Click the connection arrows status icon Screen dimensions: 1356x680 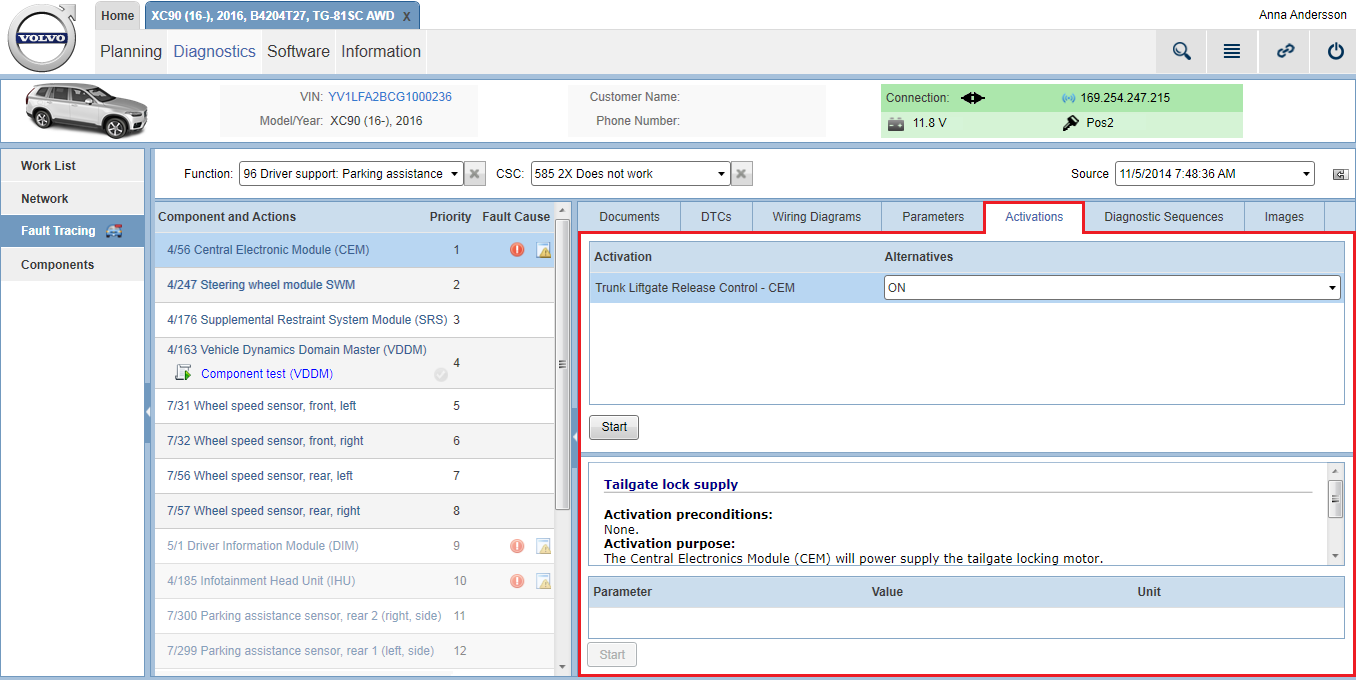click(x=973, y=98)
